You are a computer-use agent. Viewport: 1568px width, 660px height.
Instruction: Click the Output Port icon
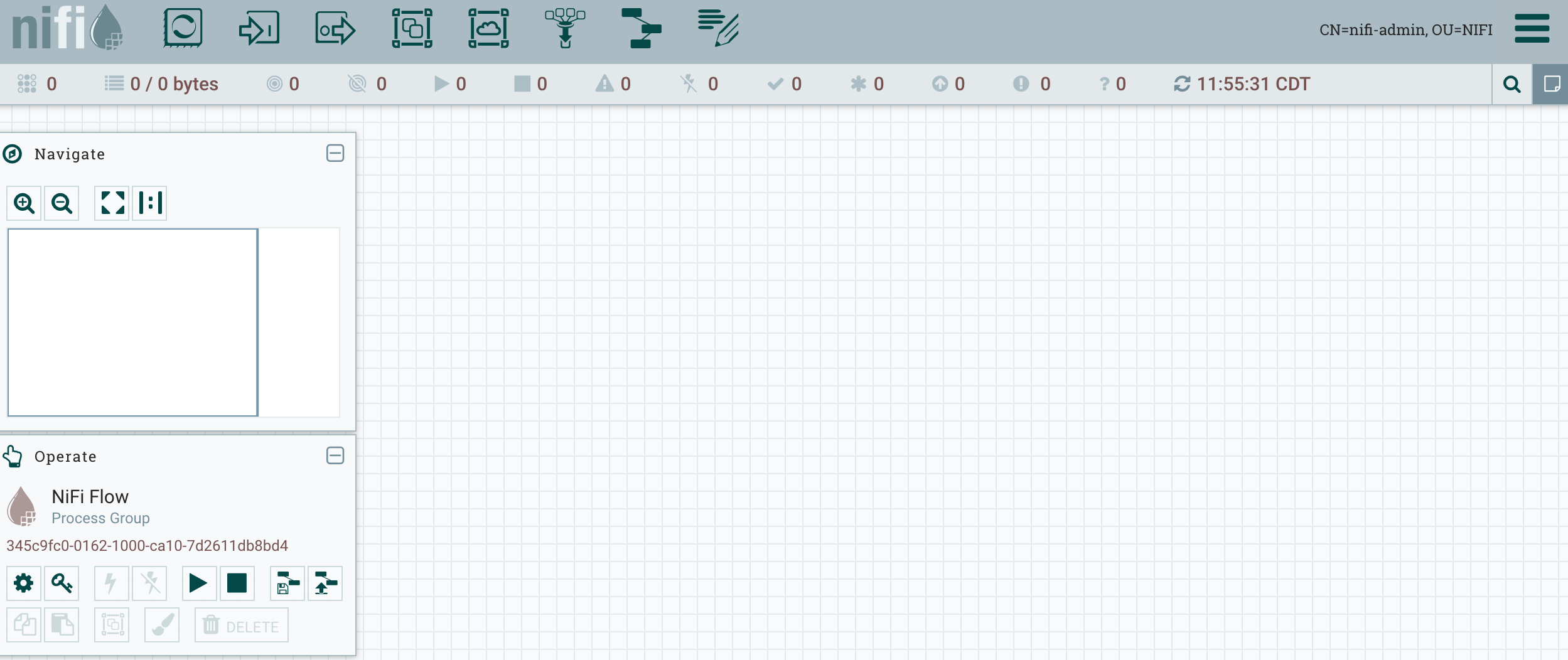pos(335,28)
